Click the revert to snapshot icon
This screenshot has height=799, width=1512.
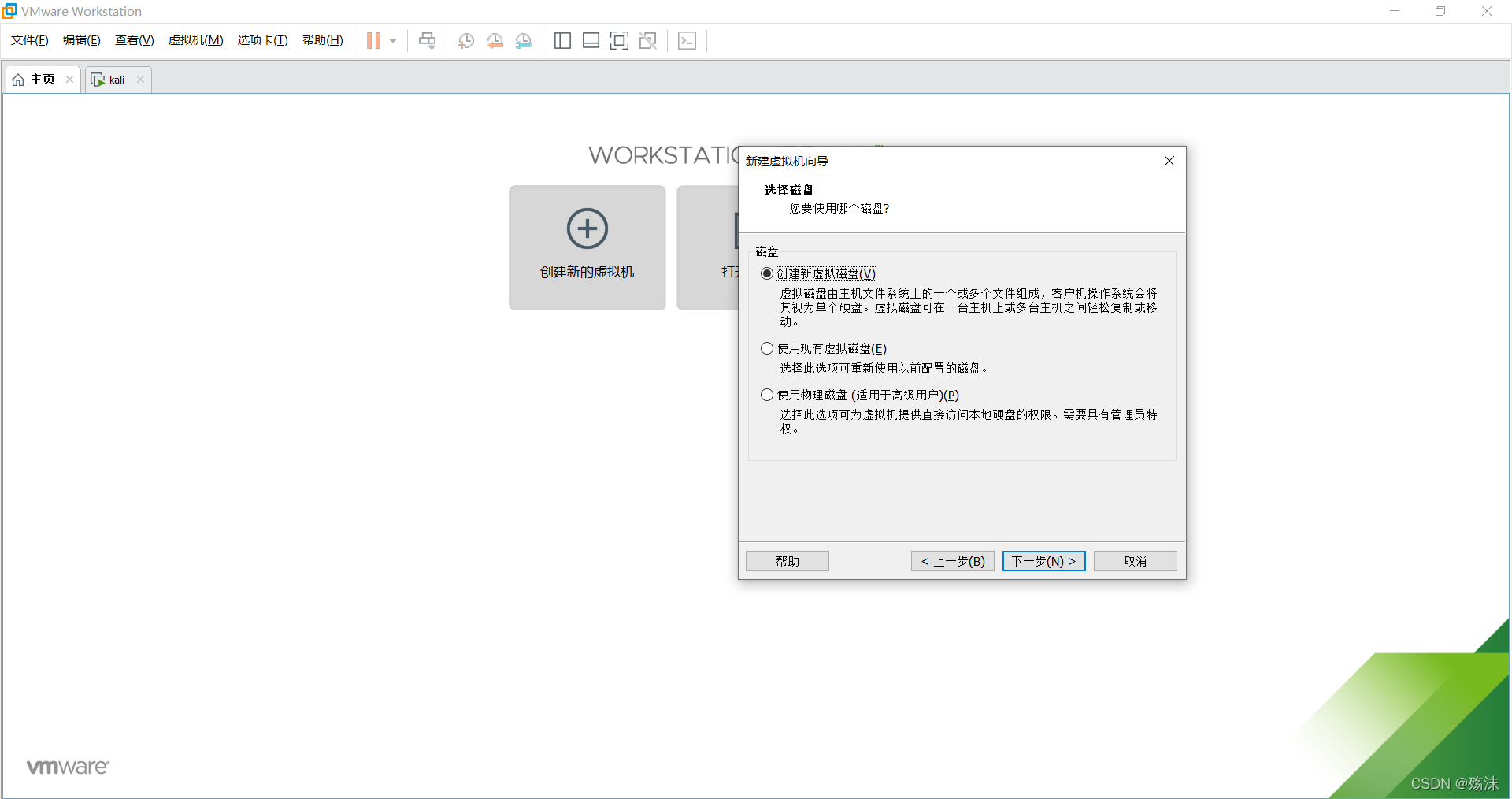495,41
